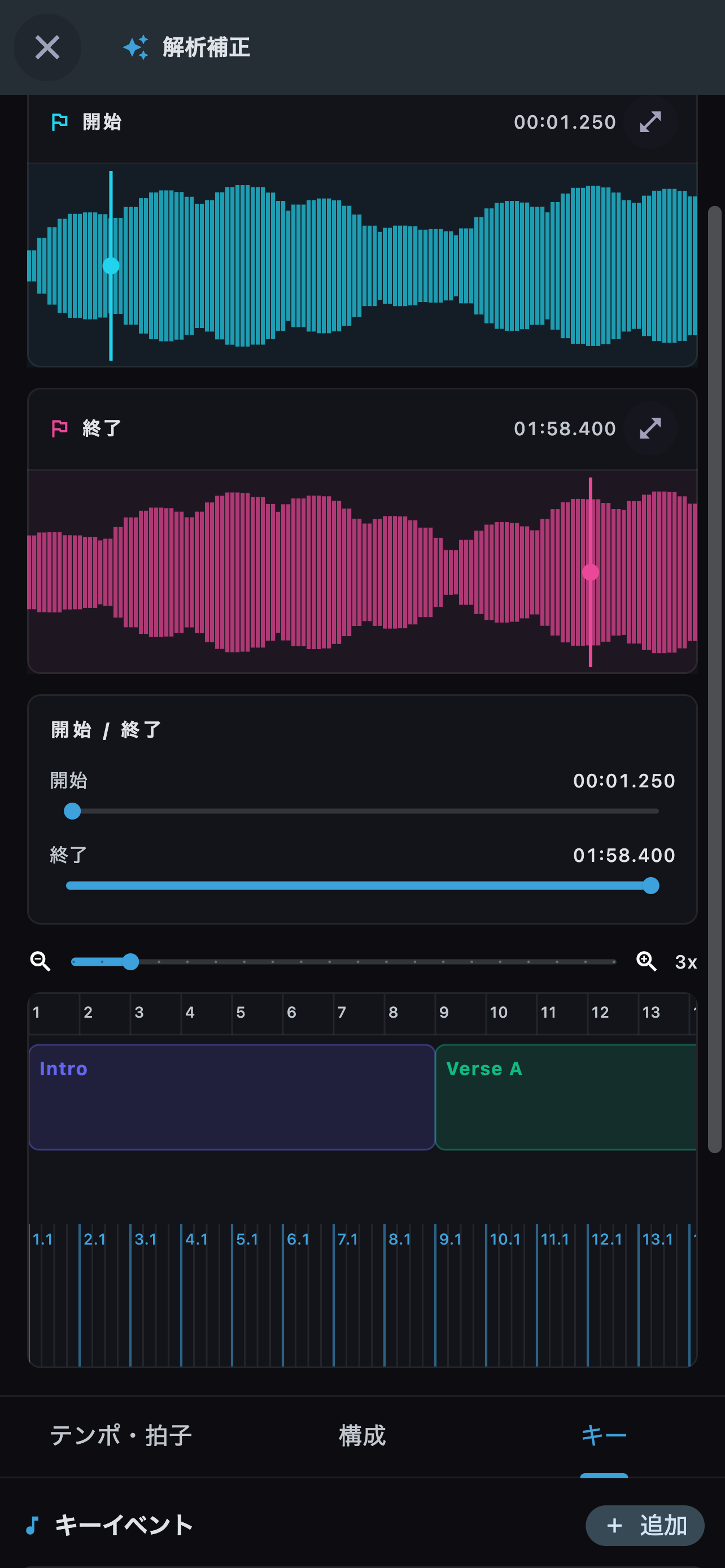Click the 終了 slider thumb
The height and width of the screenshot is (1568, 725).
[x=650, y=886]
